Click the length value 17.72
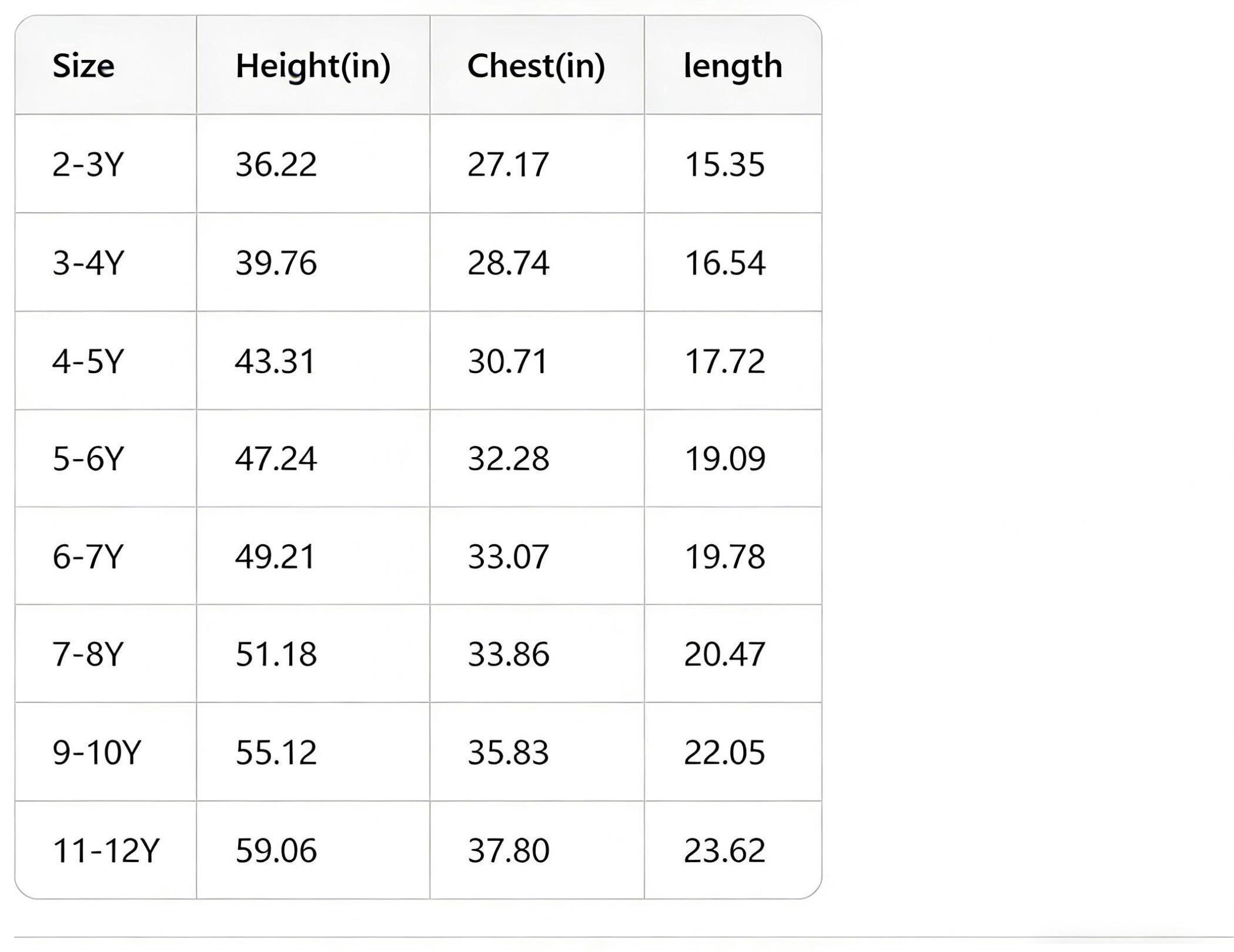 click(x=724, y=361)
